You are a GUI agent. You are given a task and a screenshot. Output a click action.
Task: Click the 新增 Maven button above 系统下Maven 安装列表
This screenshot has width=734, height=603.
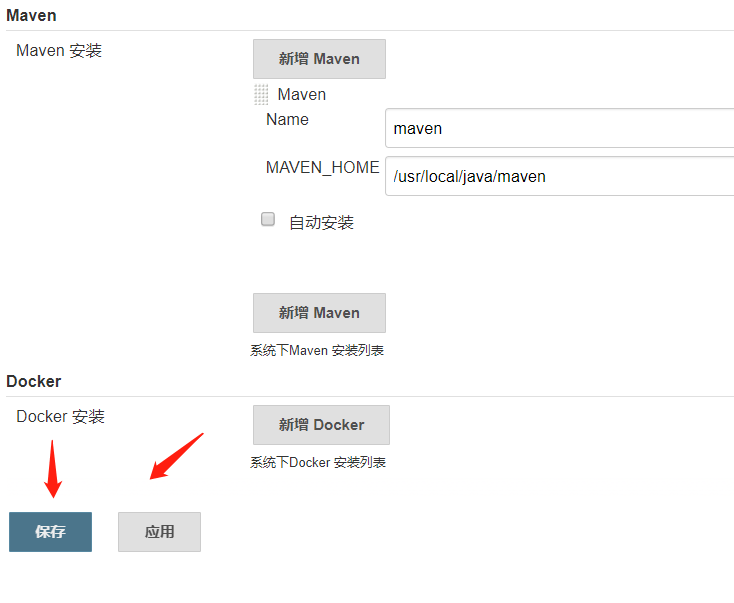click(x=319, y=313)
